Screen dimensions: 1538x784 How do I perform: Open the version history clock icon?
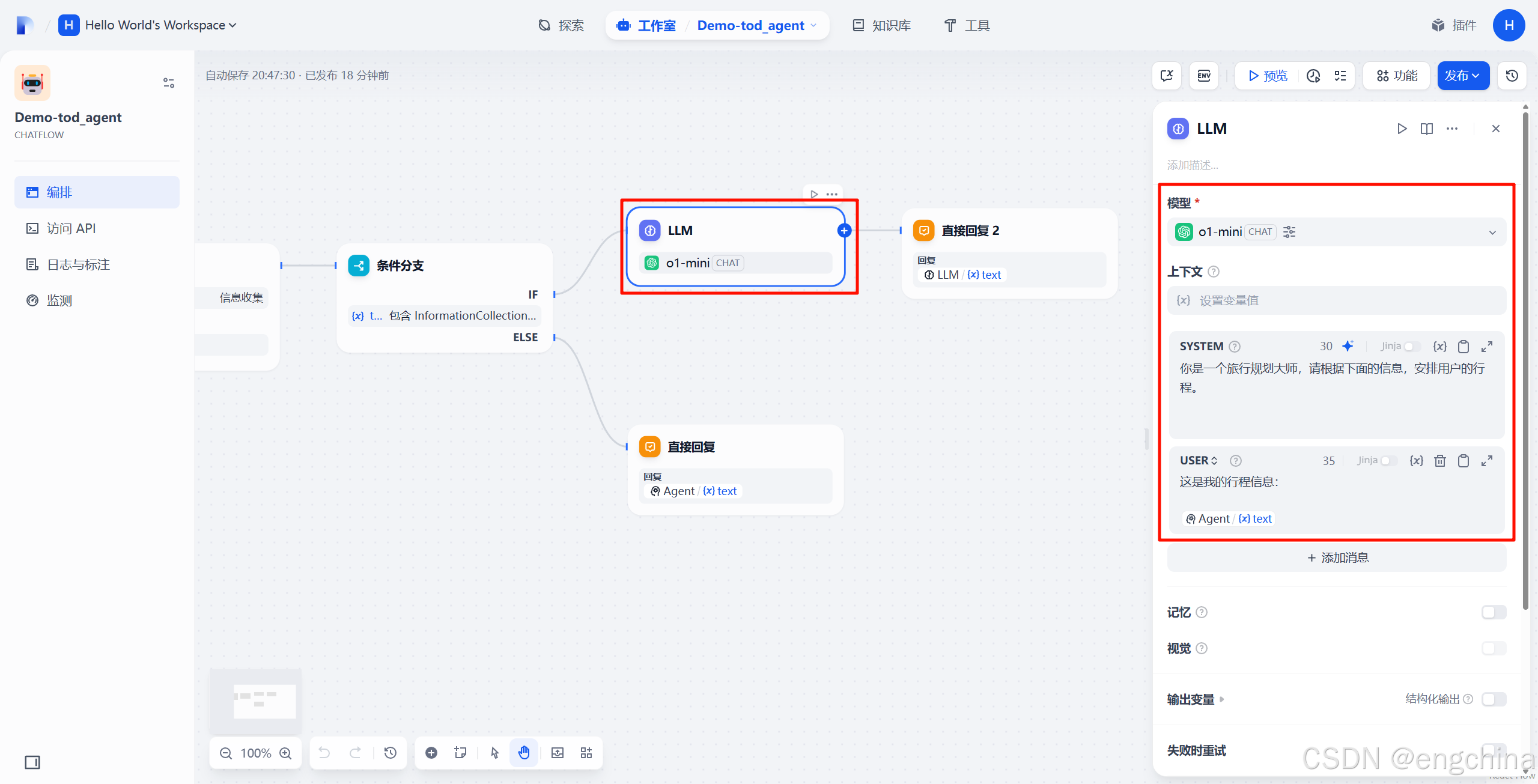[x=1512, y=76]
